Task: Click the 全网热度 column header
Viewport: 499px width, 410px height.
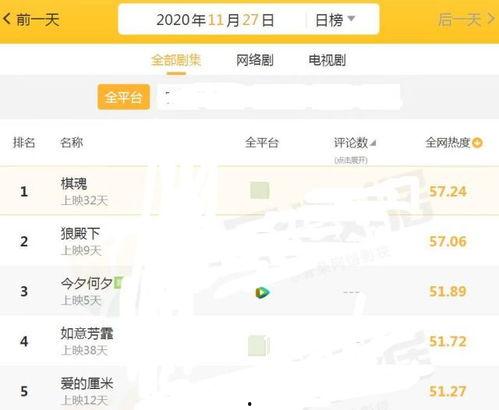Action: (447, 143)
